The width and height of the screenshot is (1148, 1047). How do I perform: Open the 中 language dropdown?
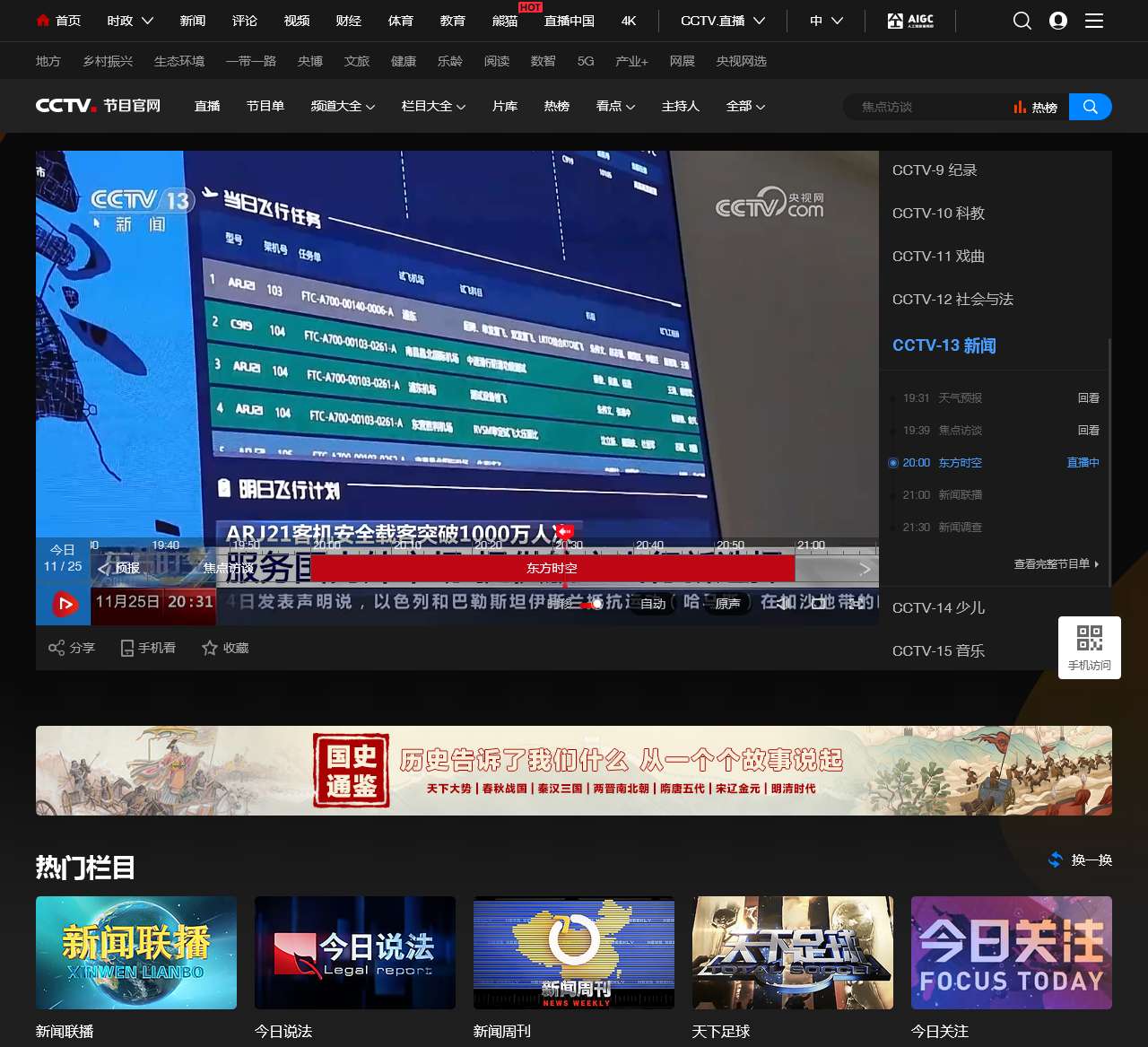[x=826, y=21]
